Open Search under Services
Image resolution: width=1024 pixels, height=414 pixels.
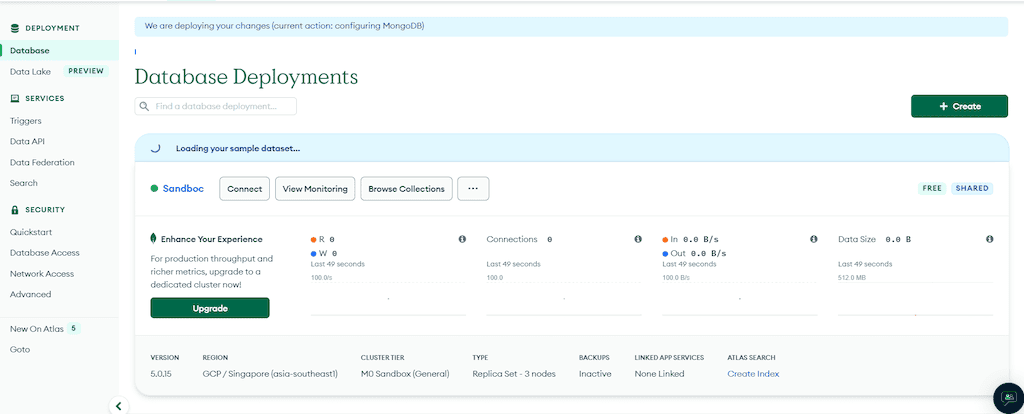click(x=24, y=183)
